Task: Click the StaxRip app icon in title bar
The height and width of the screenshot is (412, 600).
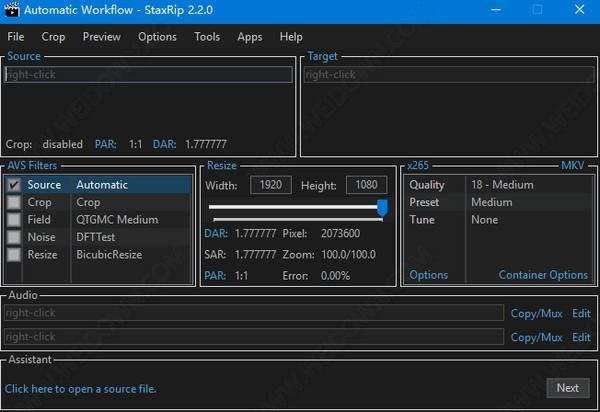Action: click(x=12, y=10)
